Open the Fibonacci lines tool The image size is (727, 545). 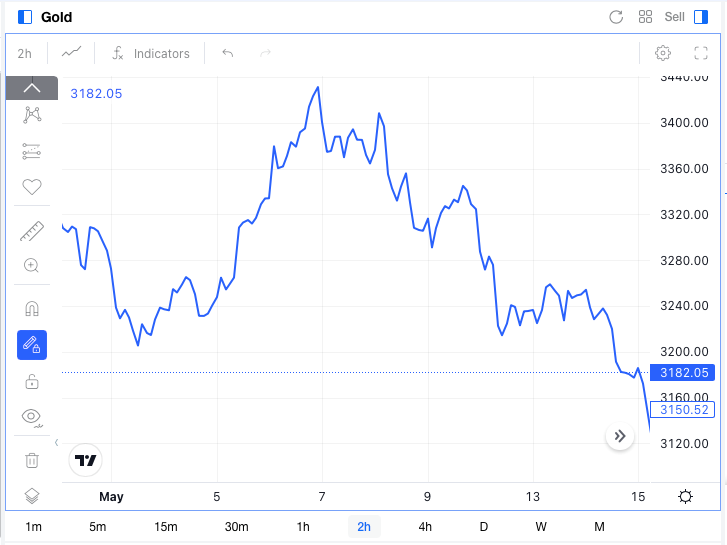pos(32,151)
